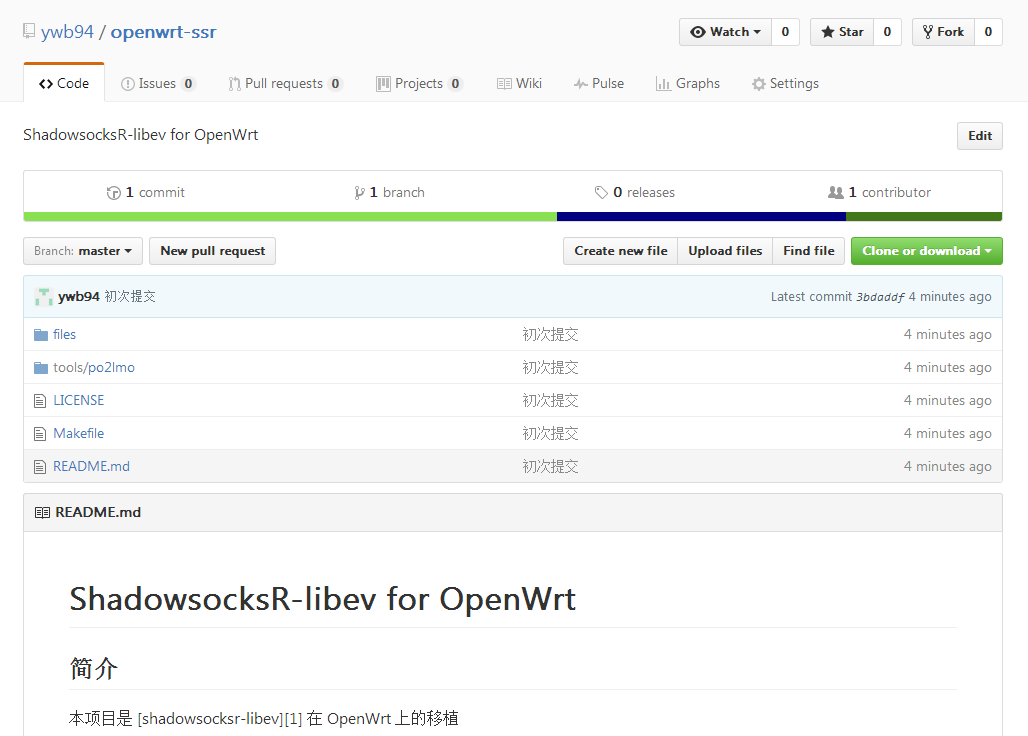The image size is (1028, 736).
Task: Click the file icon for LICENSE
Action: pos(40,400)
